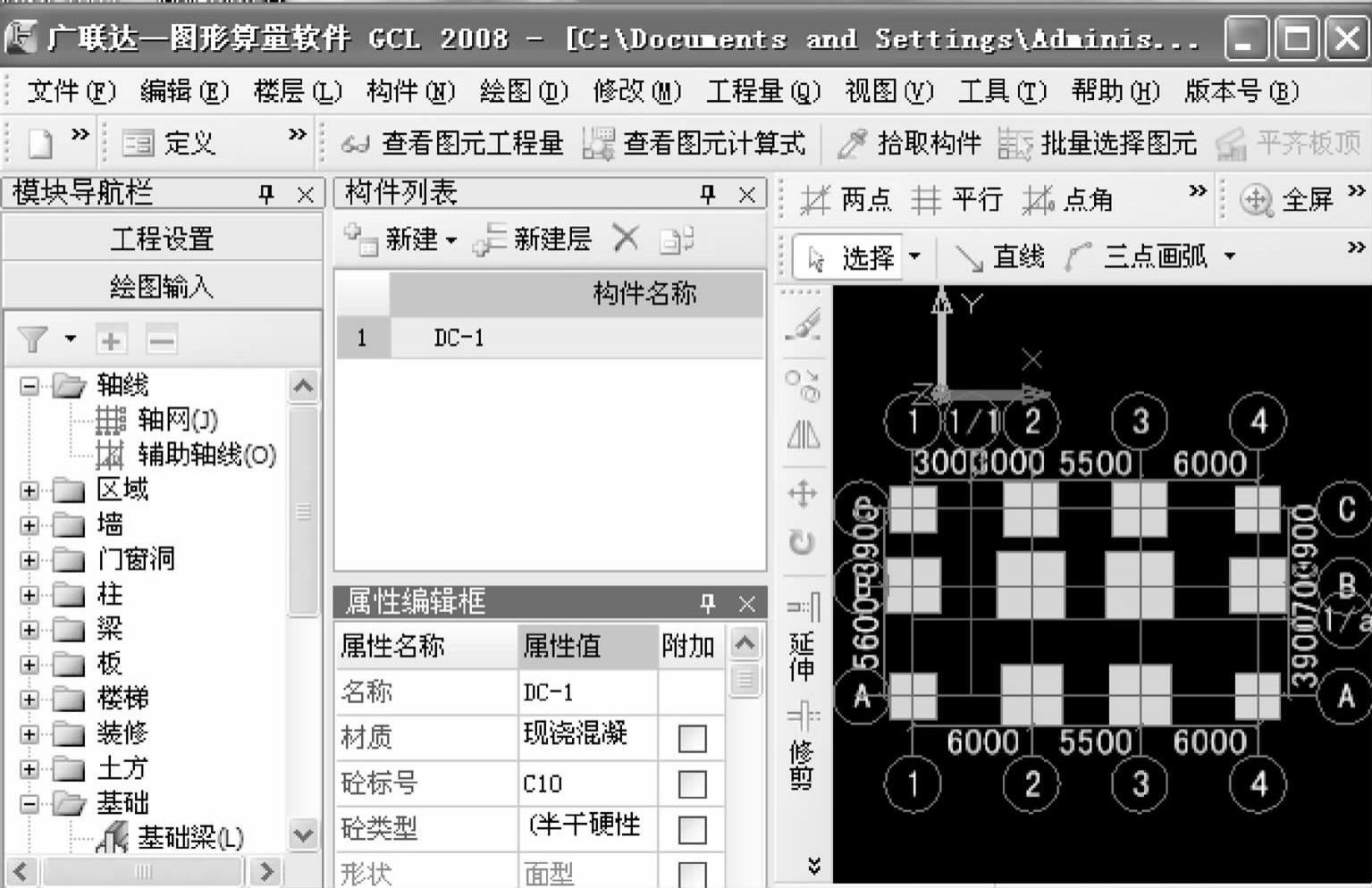Toggle 附加 checkbox for 材质 row
Viewport: 1372px width, 888px height.
coord(693,739)
